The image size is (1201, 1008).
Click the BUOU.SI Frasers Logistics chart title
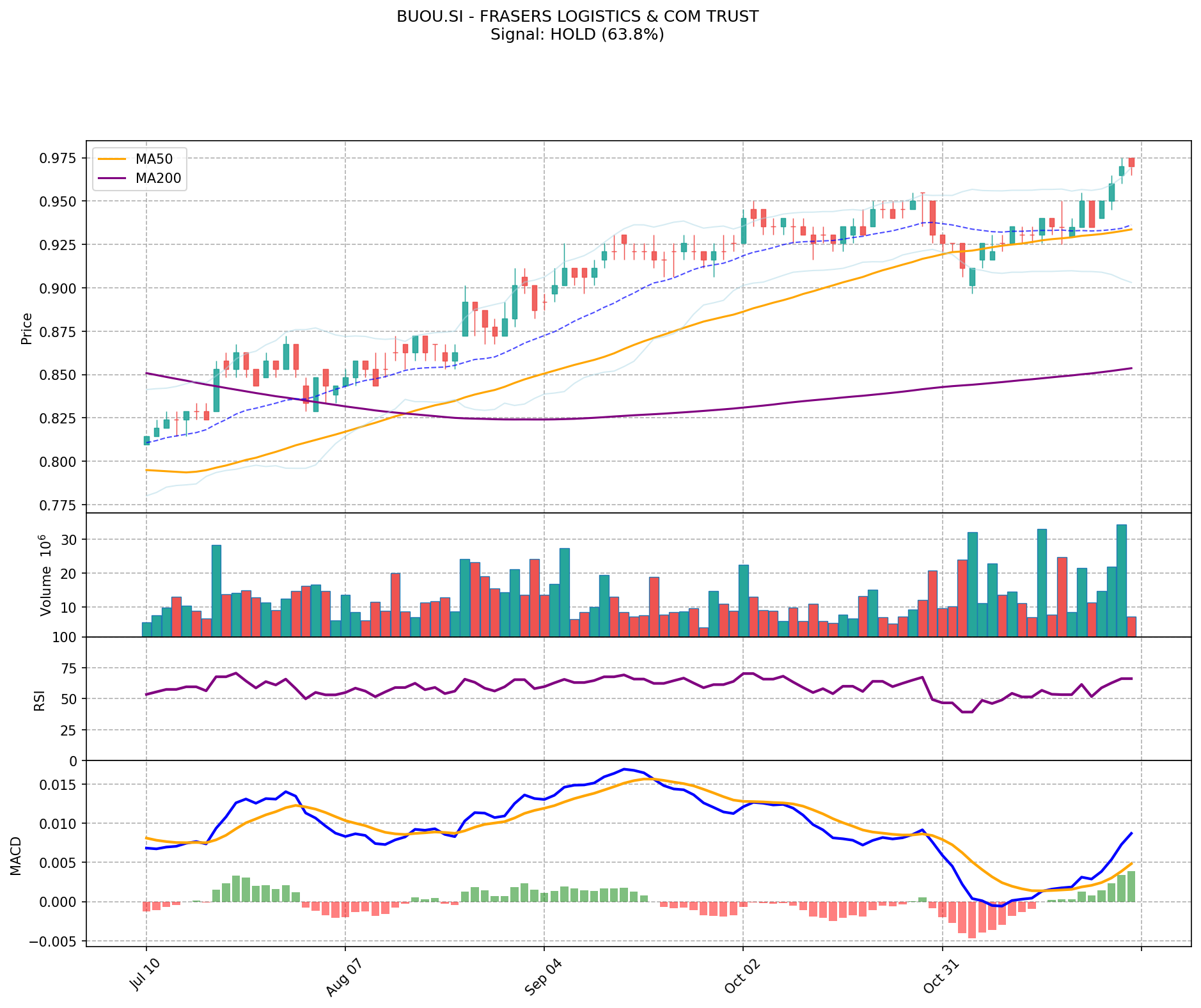click(x=577, y=17)
